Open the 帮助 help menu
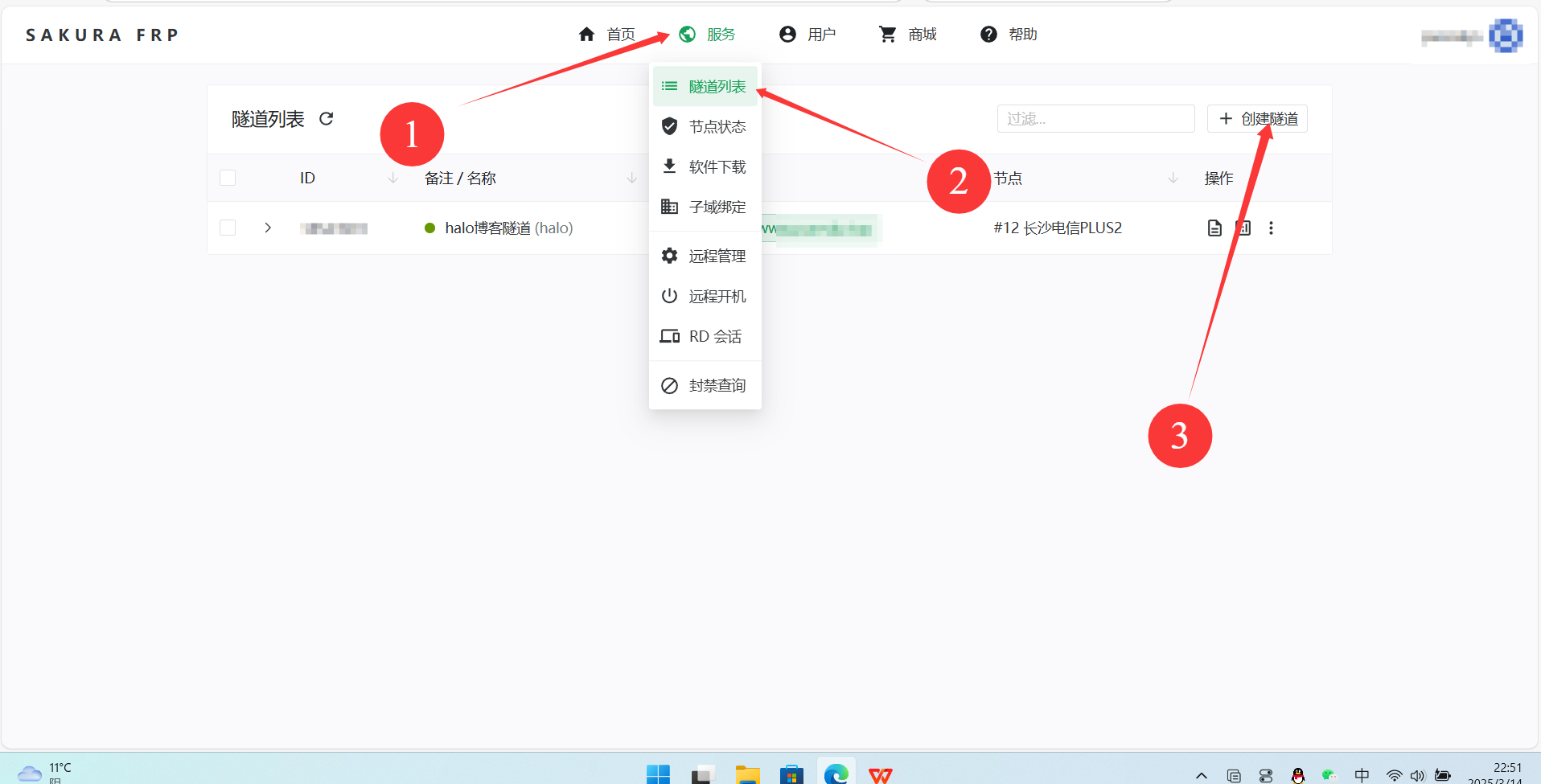This screenshot has width=1541, height=784. 1009,35
